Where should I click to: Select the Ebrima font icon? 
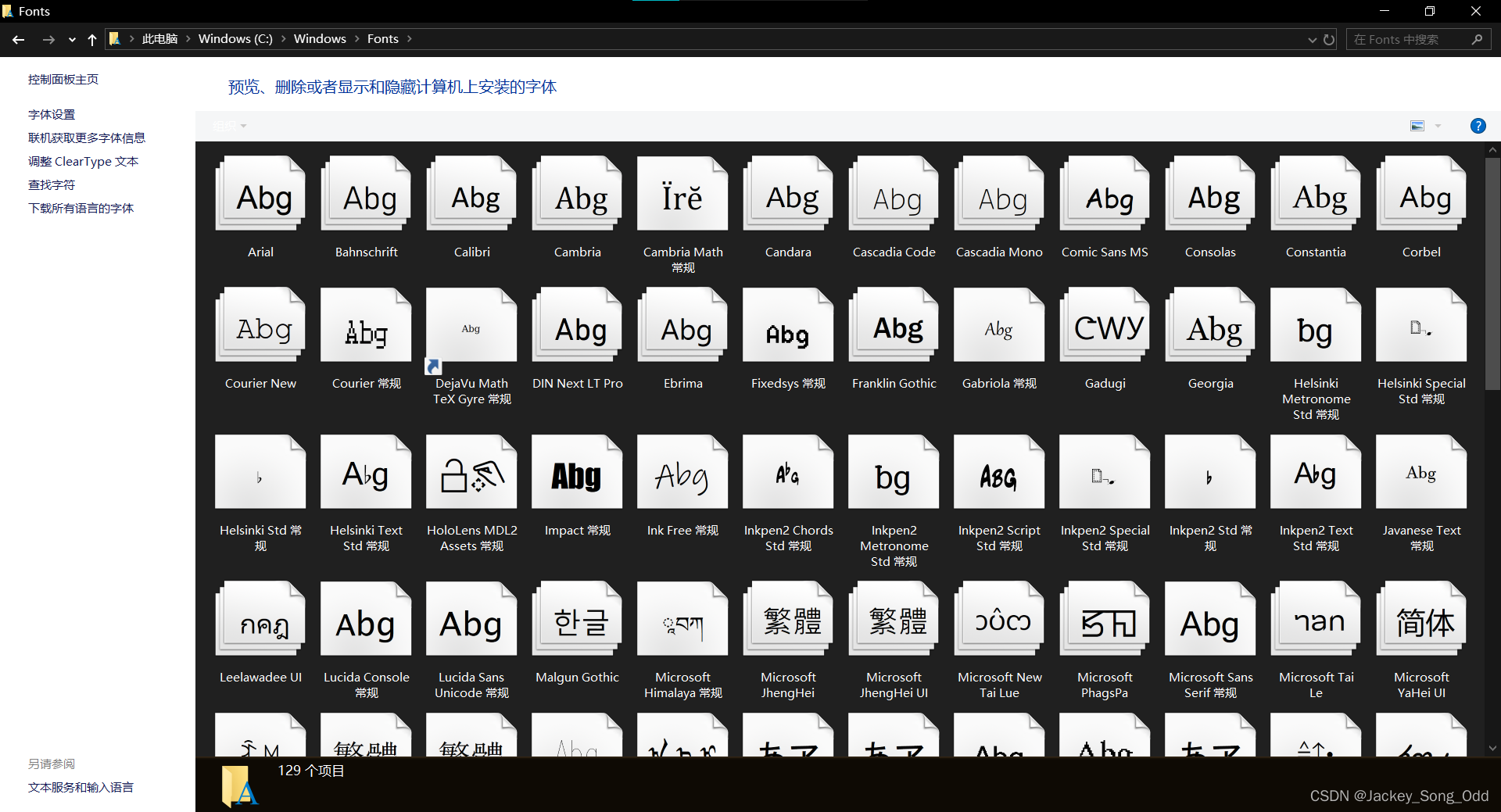click(x=682, y=324)
